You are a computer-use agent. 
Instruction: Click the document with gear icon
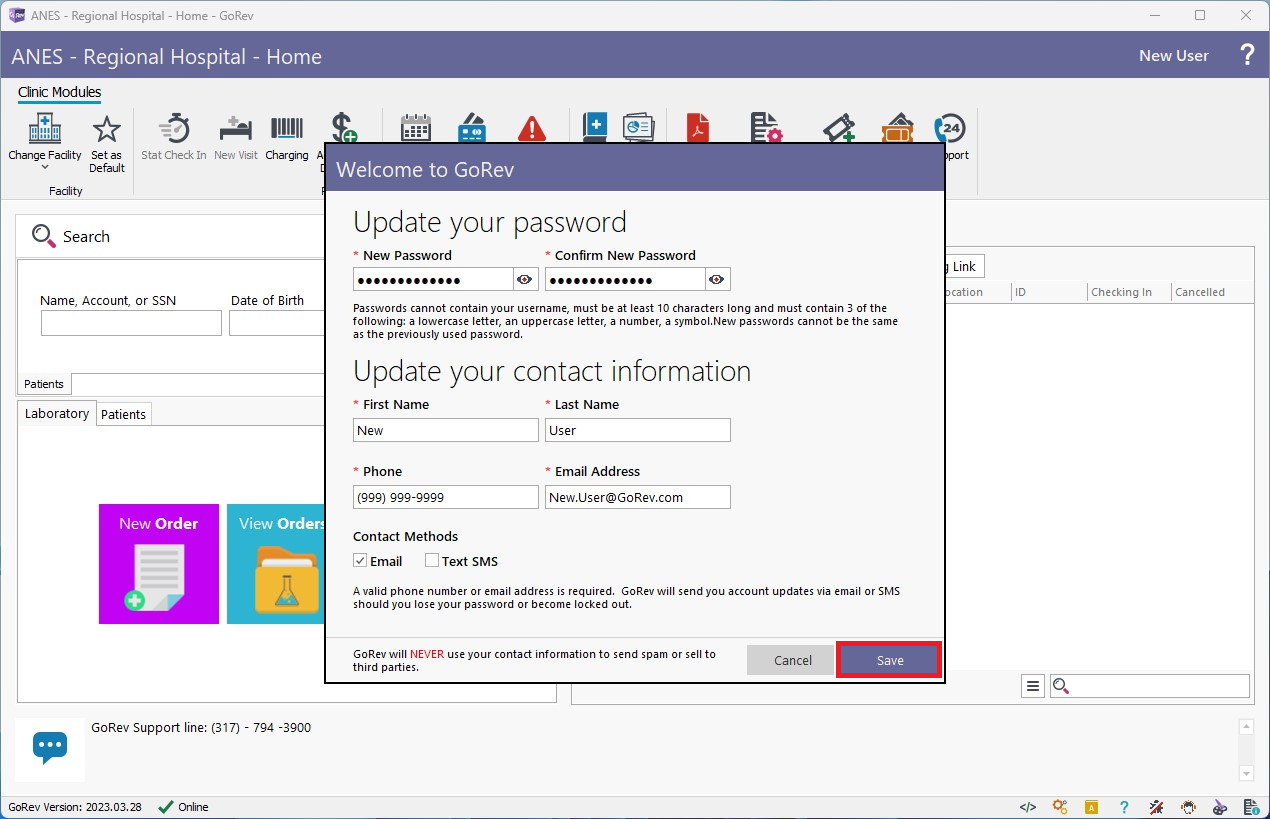(766, 128)
